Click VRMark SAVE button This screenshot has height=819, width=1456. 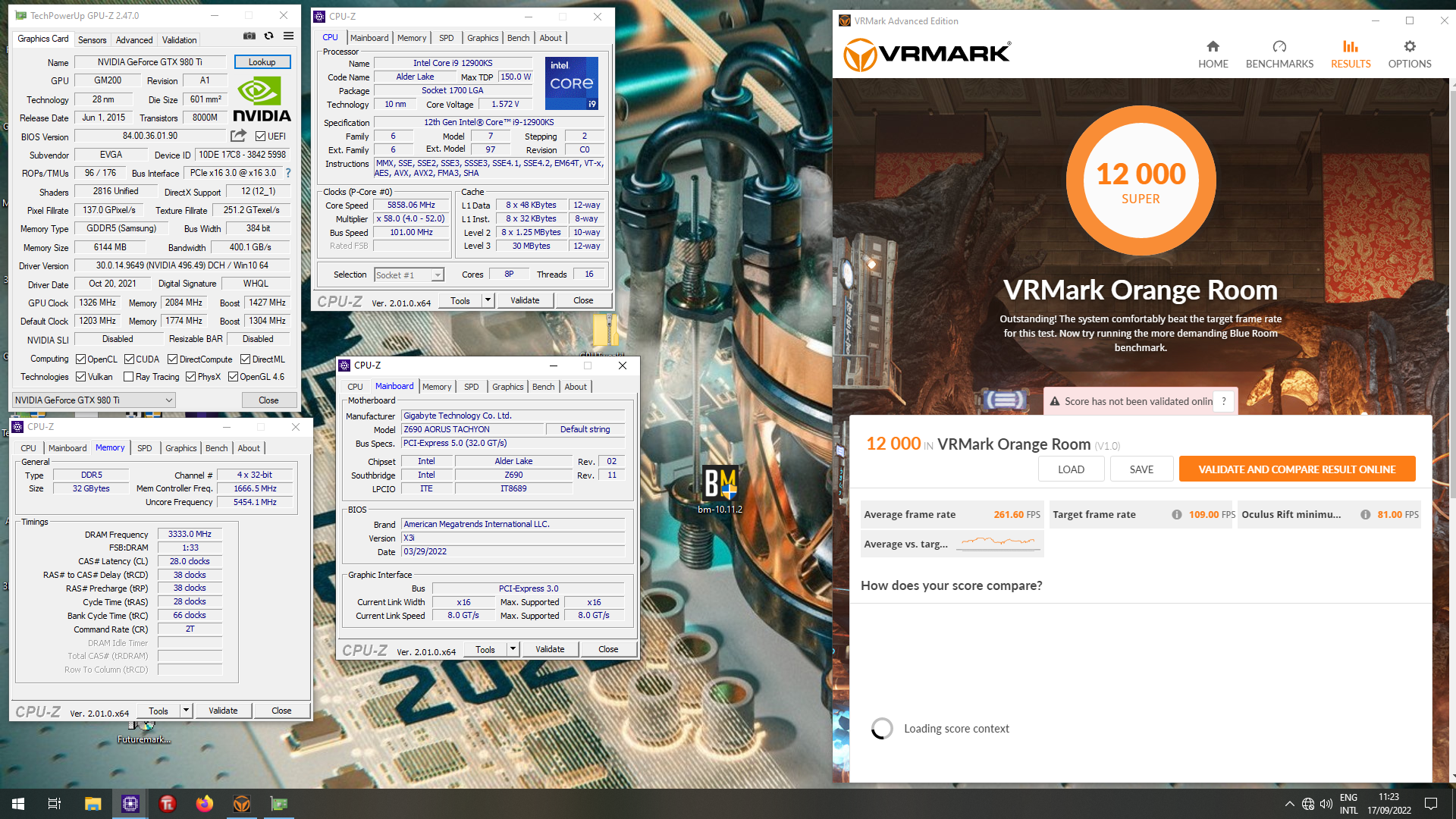[1141, 469]
